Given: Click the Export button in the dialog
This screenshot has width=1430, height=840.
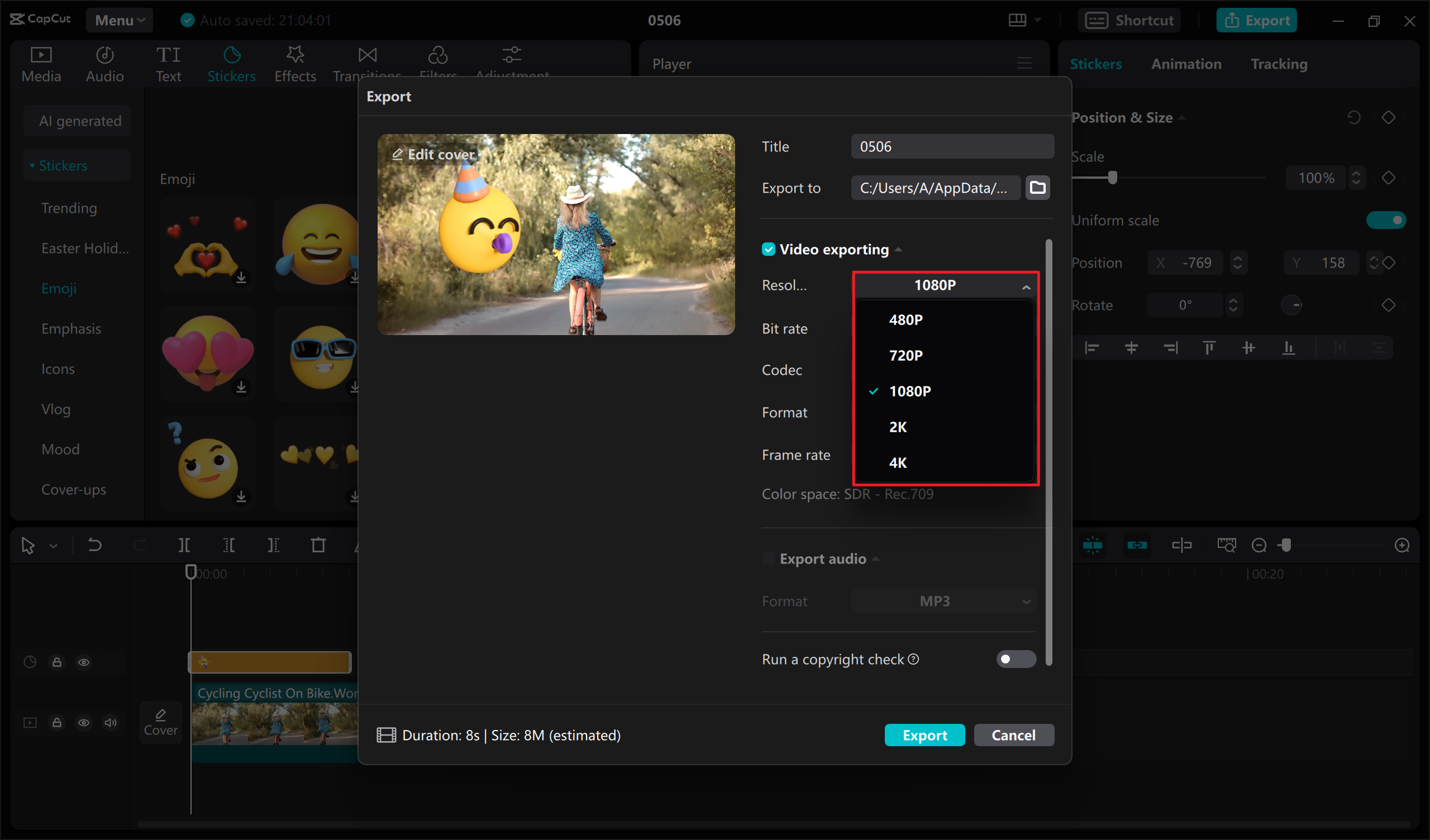Looking at the screenshot, I should 924,734.
